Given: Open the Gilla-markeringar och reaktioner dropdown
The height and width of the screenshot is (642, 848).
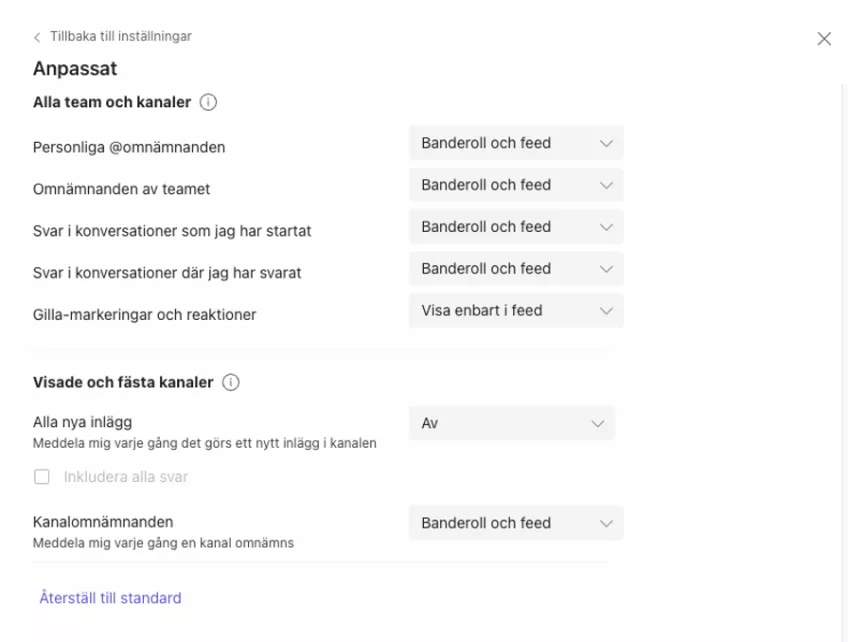Looking at the screenshot, I should pyautogui.click(x=516, y=311).
